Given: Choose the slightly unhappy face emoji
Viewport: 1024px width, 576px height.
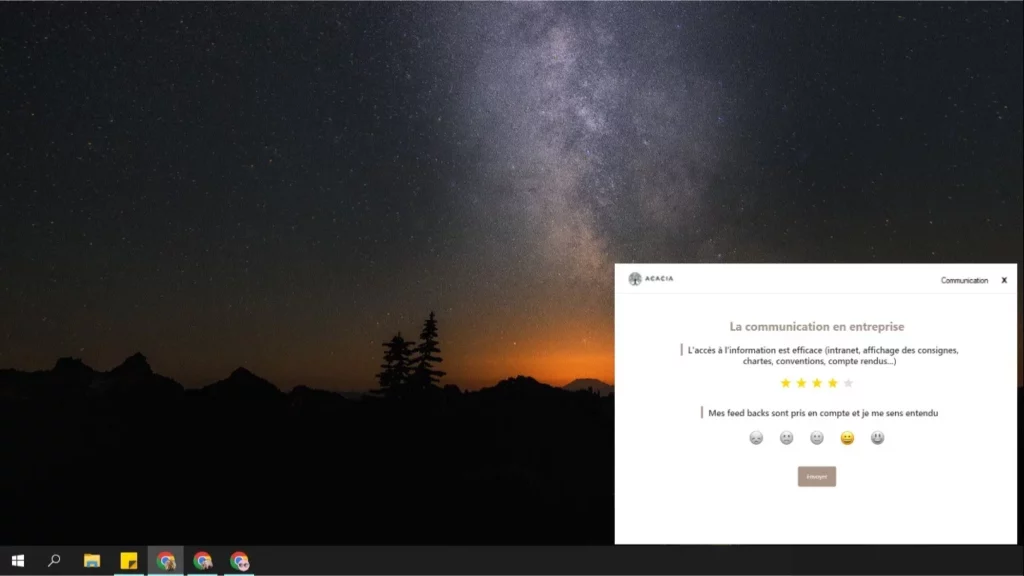Looking at the screenshot, I should pos(787,438).
